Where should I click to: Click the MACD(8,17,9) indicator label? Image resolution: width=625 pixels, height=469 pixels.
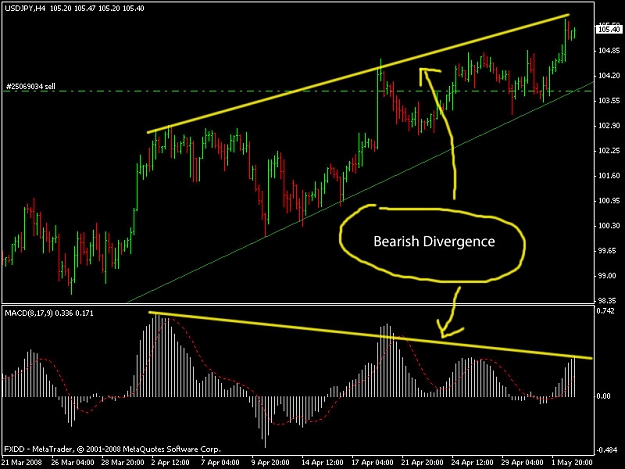[x=29, y=313]
